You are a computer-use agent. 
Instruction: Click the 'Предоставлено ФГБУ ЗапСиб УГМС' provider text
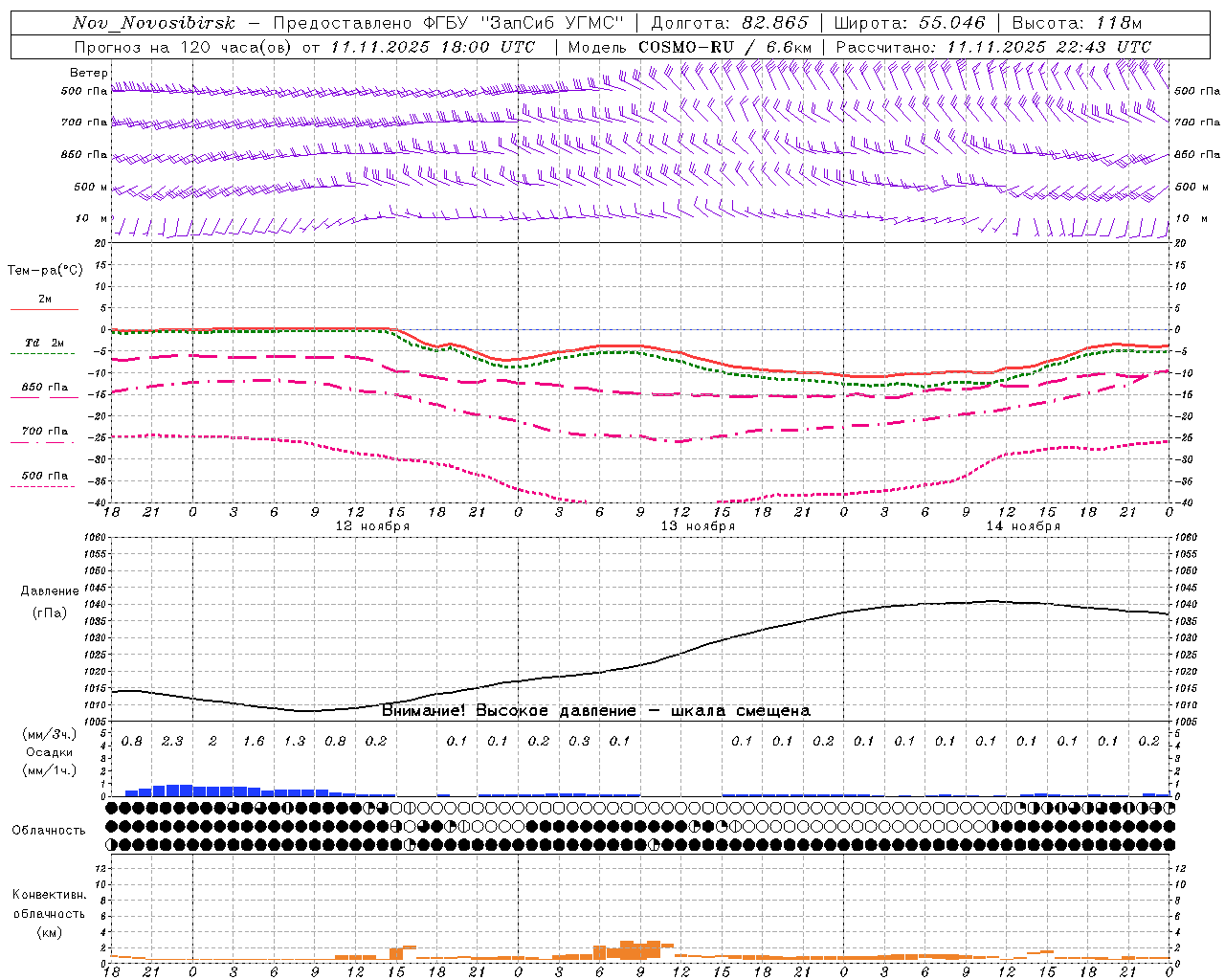pyautogui.click(x=449, y=23)
